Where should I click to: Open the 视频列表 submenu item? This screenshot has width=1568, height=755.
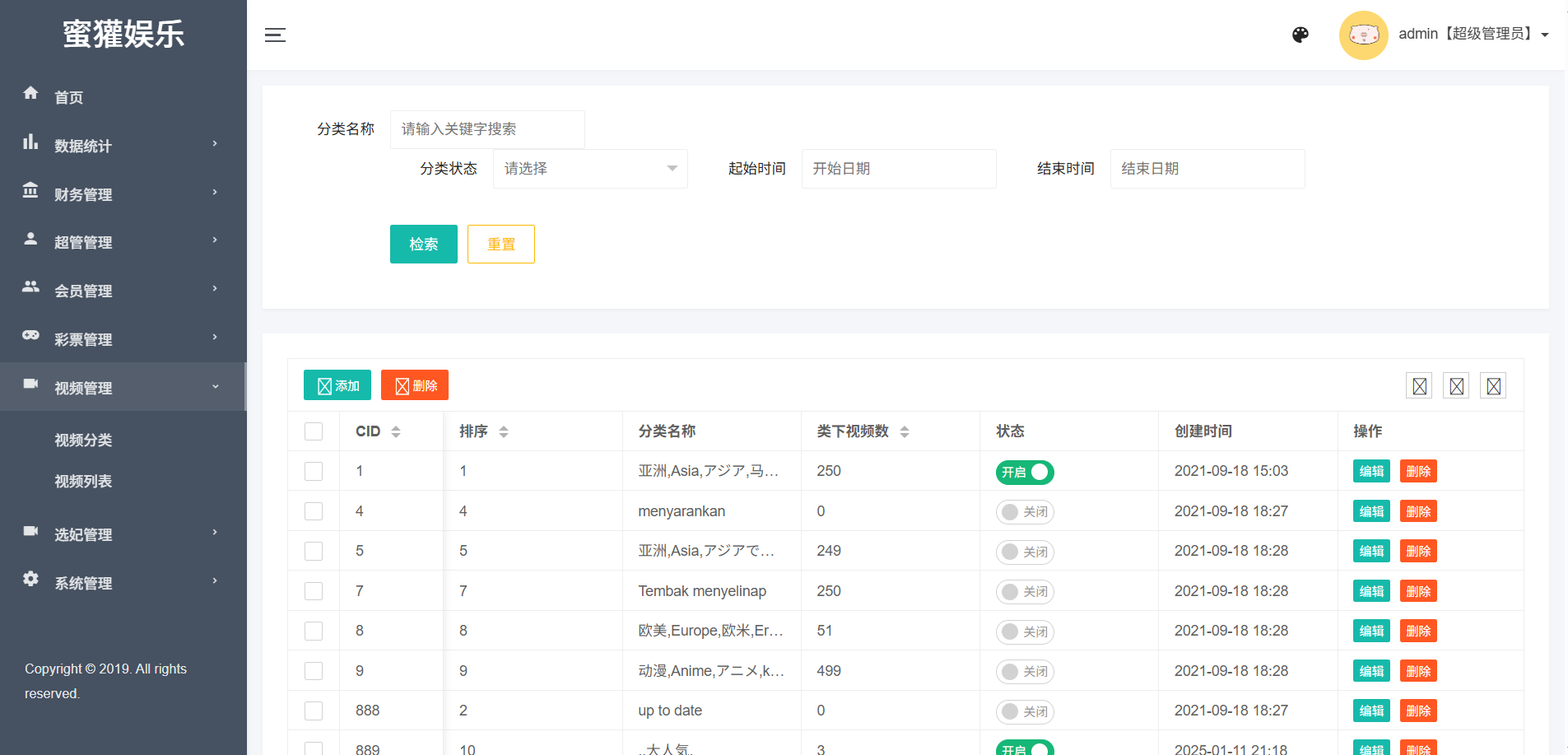click(83, 482)
